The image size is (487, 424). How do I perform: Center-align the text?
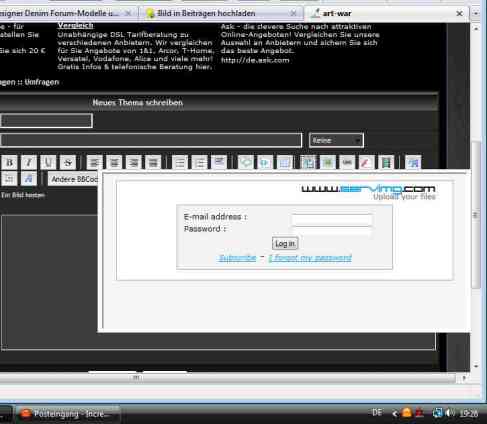click(114, 162)
